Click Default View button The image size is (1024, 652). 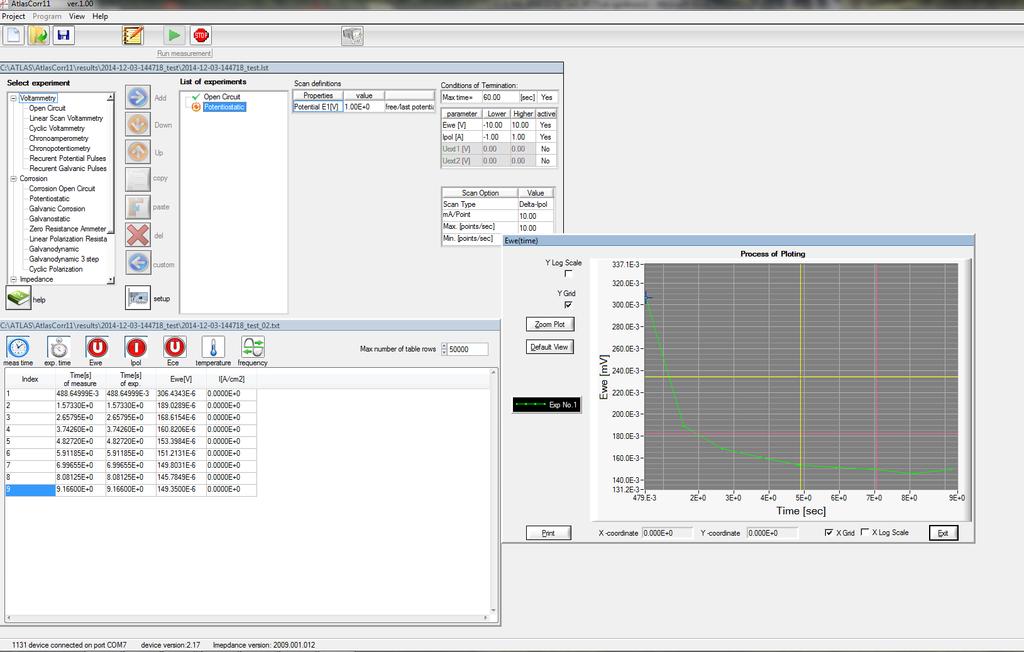click(x=550, y=347)
